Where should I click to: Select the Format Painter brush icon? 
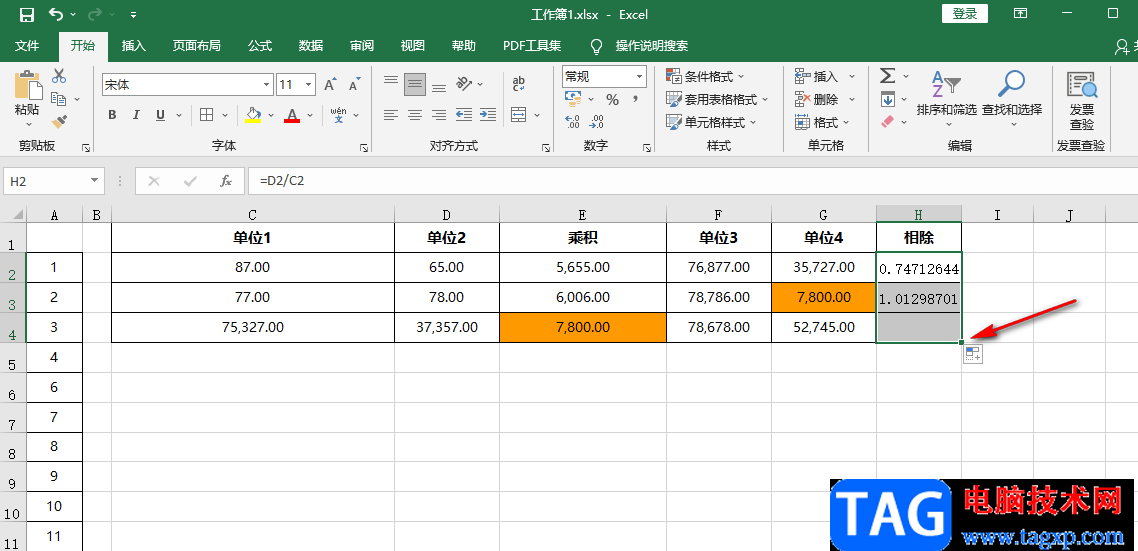[60, 121]
